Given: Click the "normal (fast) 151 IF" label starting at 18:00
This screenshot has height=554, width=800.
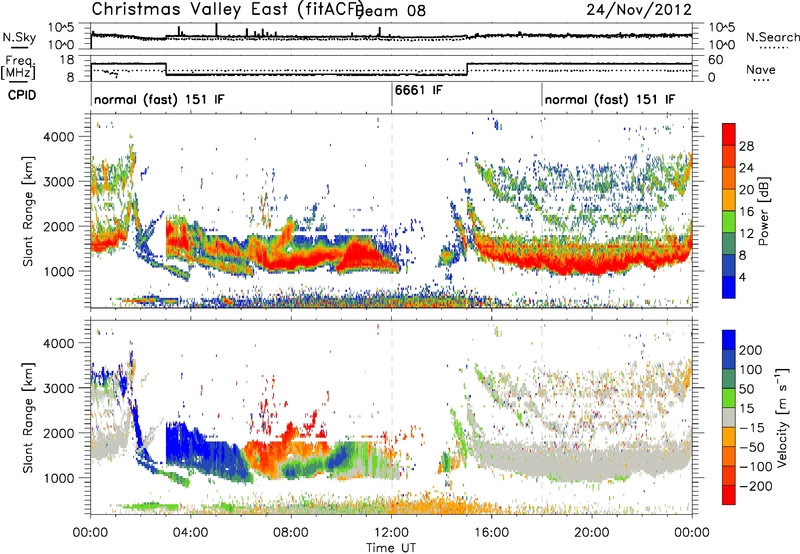Looking at the screenshot, I should click(610, 99).
